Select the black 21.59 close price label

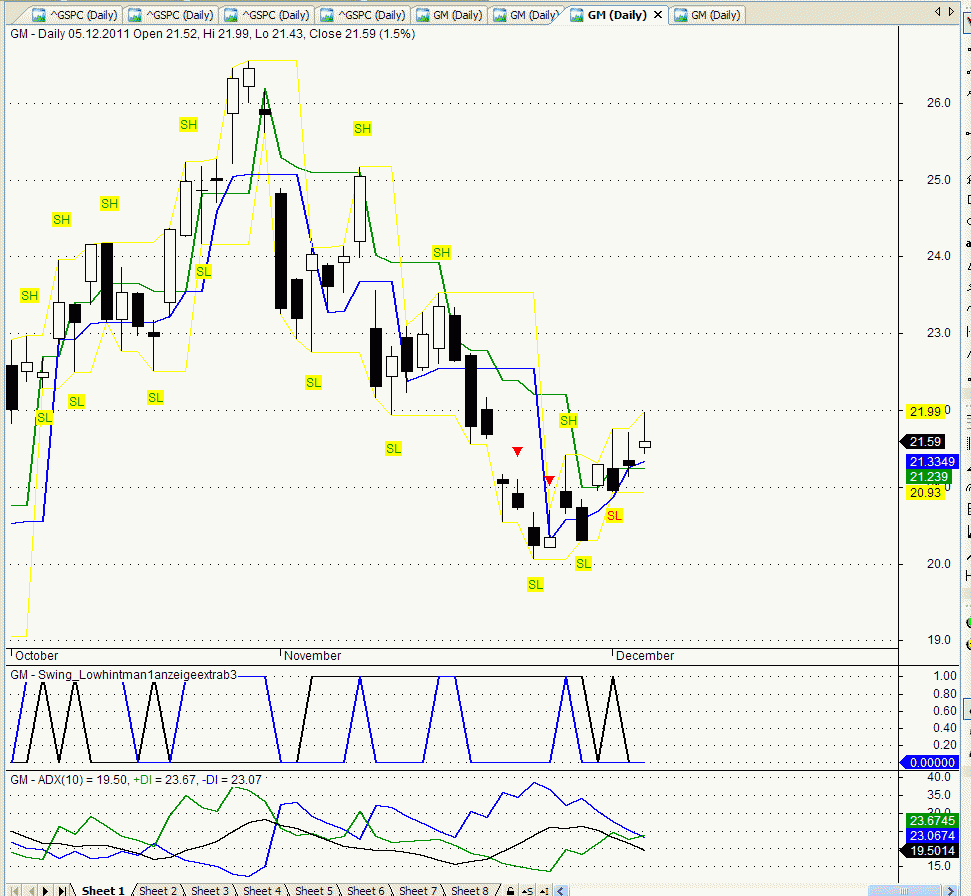coord(924,442)
